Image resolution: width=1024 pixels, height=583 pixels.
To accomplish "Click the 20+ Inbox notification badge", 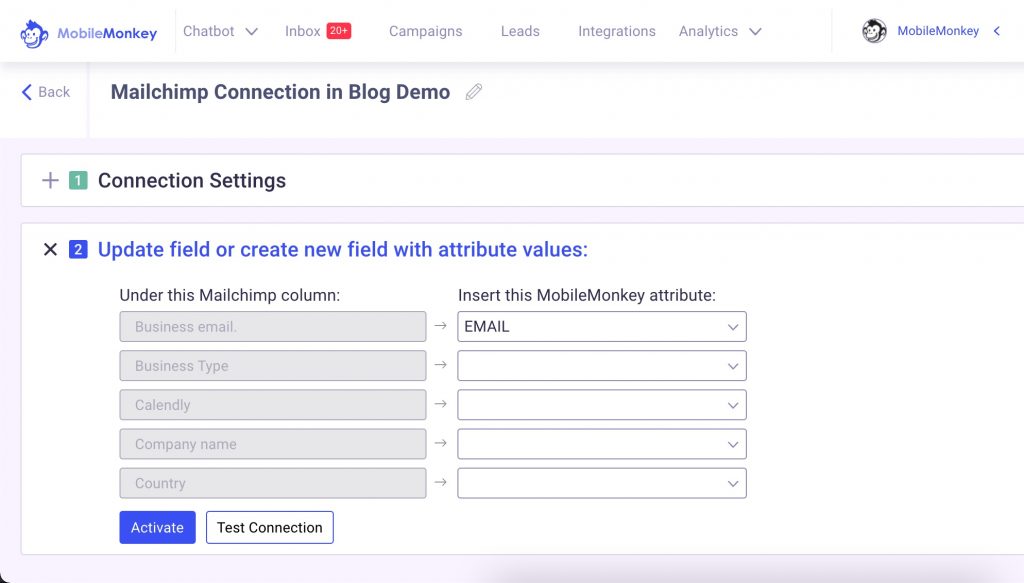I will point(338,31).
